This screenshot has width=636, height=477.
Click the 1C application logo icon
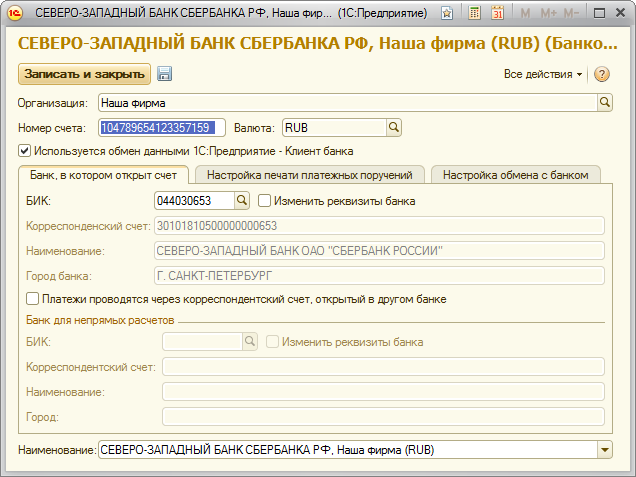pyautogui.click(x=15, y=13)
